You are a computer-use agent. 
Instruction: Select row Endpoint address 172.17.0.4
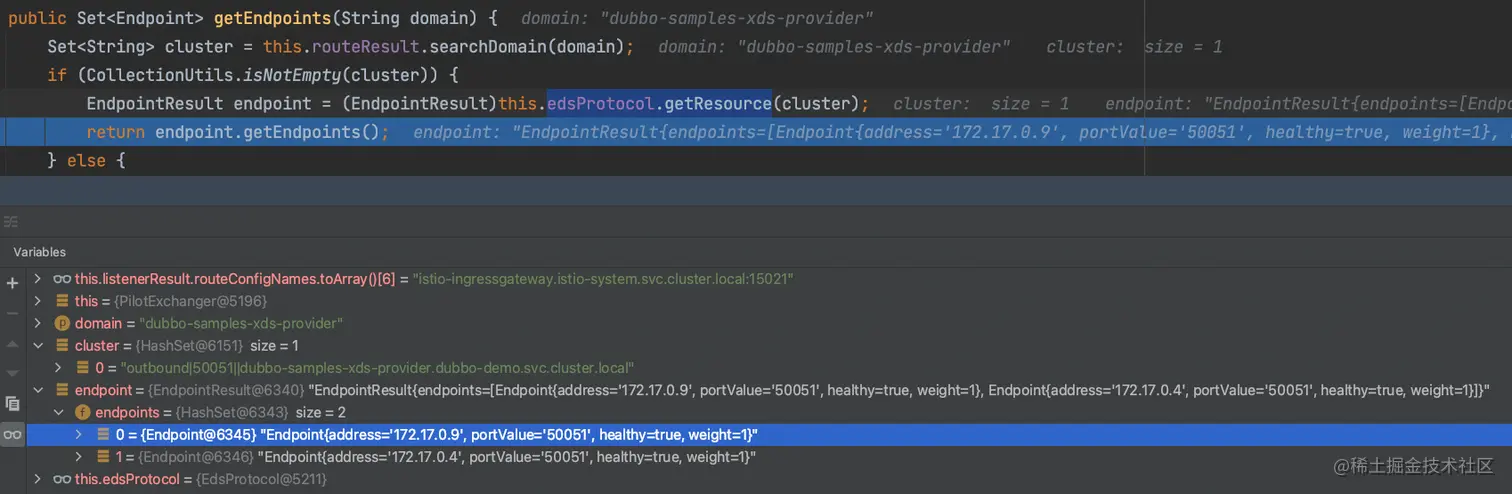coord(768,457)
